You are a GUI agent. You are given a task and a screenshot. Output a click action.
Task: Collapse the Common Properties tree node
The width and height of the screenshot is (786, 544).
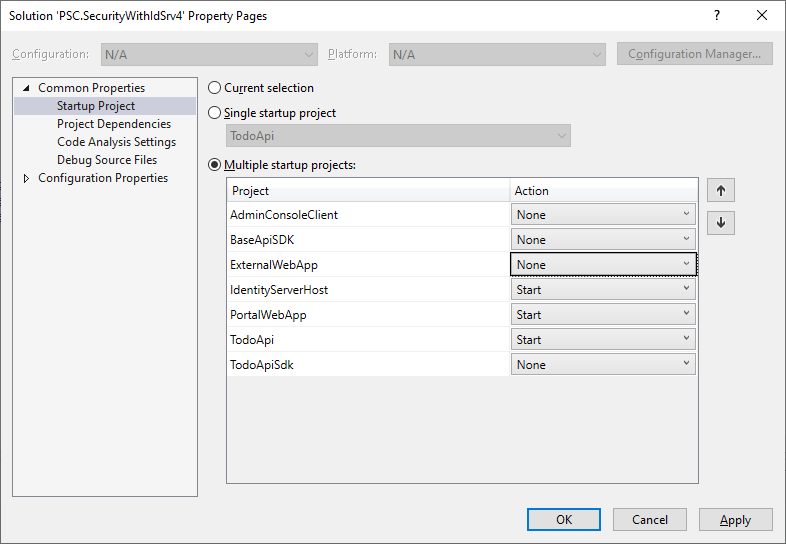26,88
